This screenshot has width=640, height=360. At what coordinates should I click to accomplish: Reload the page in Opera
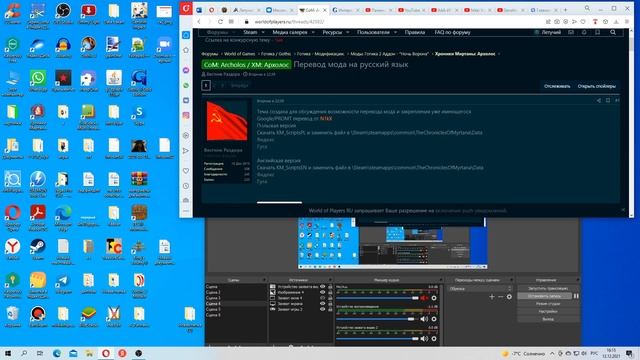pos(220,22)
